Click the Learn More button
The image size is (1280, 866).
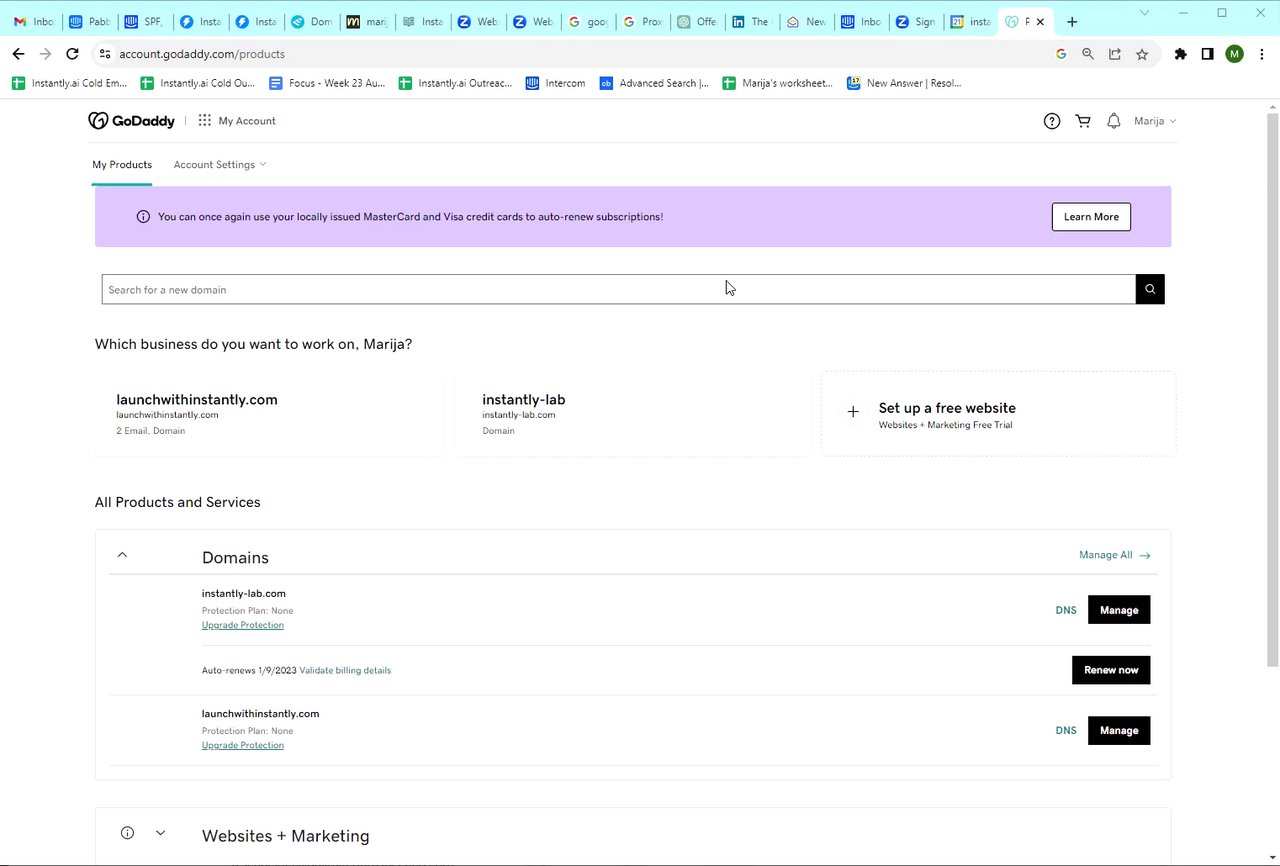coord(1091,217)
